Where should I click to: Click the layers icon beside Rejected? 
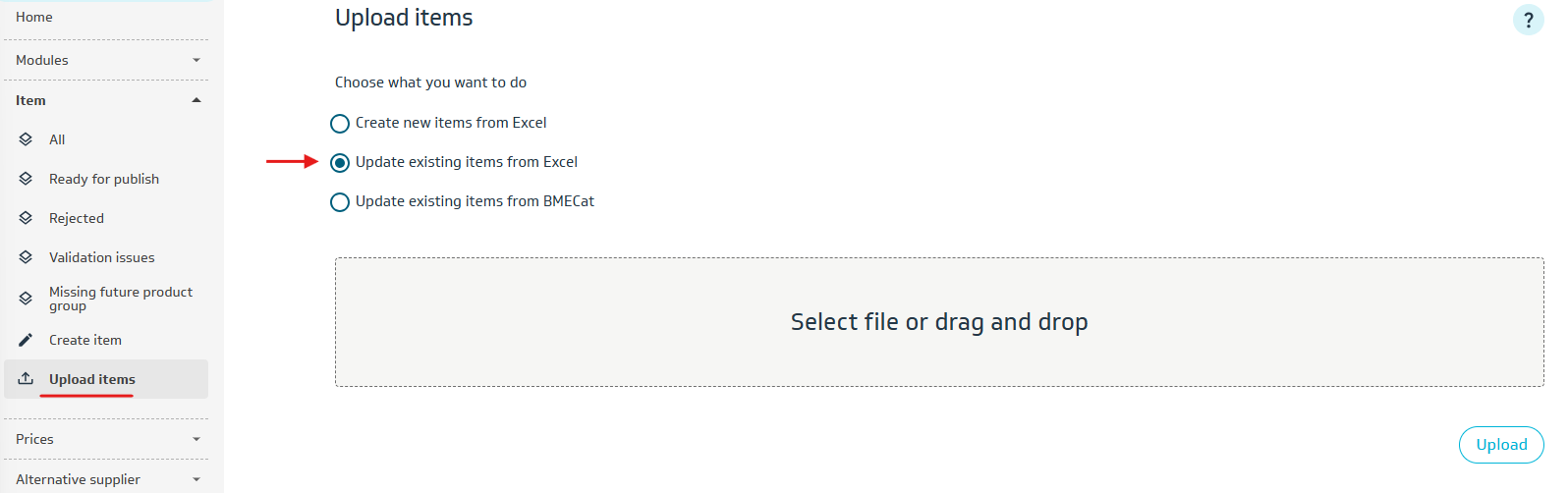click(26, 218)
